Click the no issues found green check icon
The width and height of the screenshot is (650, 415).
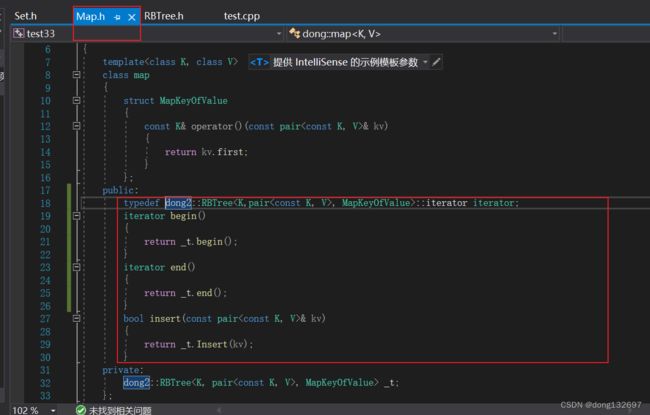click(x=81, y=410)
